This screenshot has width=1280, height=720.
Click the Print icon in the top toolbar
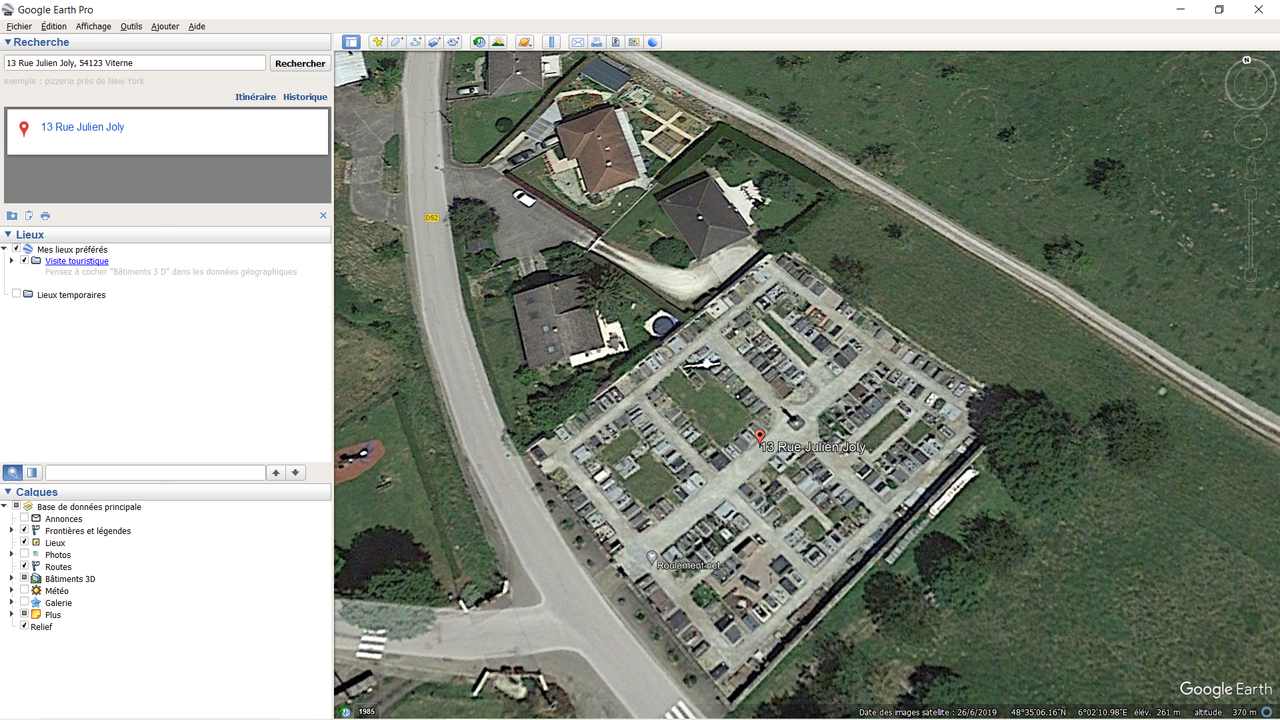597,42
